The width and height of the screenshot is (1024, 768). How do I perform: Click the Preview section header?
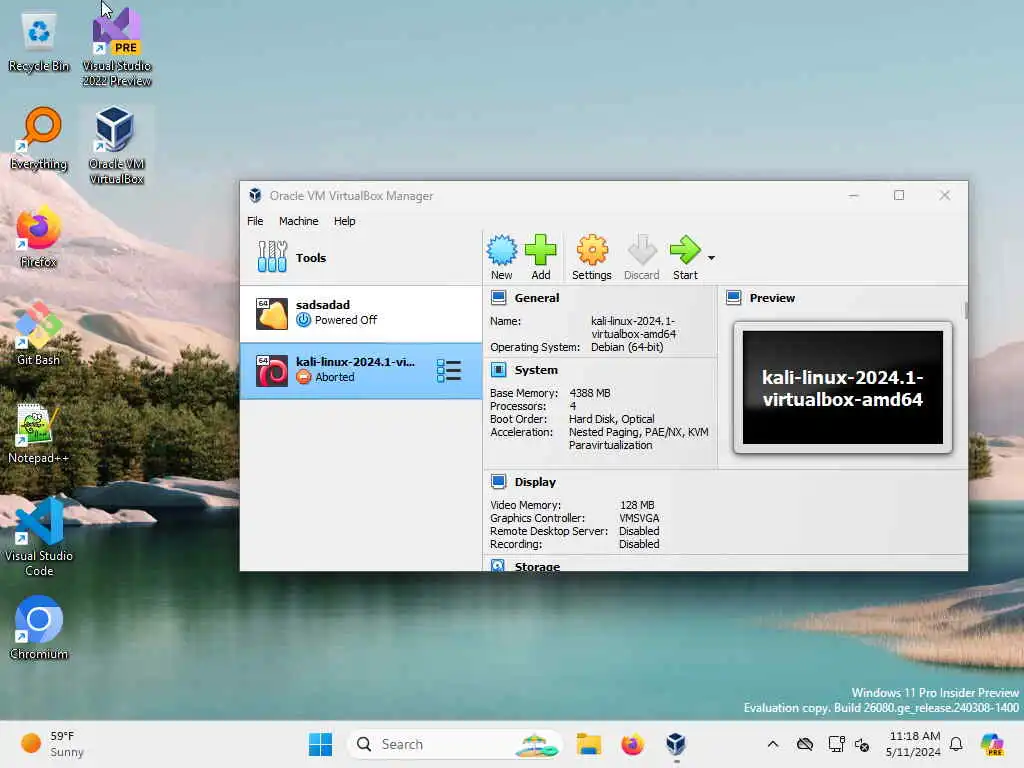pyautogui.click(x=772, y=298)
